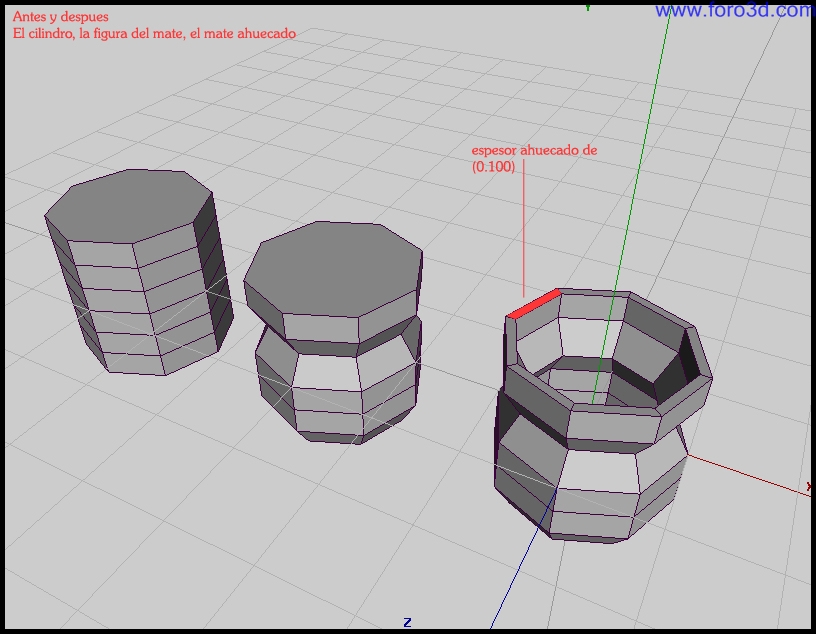
Task: Select the solid mate-shaped object in the middle
Action: click(x=333, y=333)
